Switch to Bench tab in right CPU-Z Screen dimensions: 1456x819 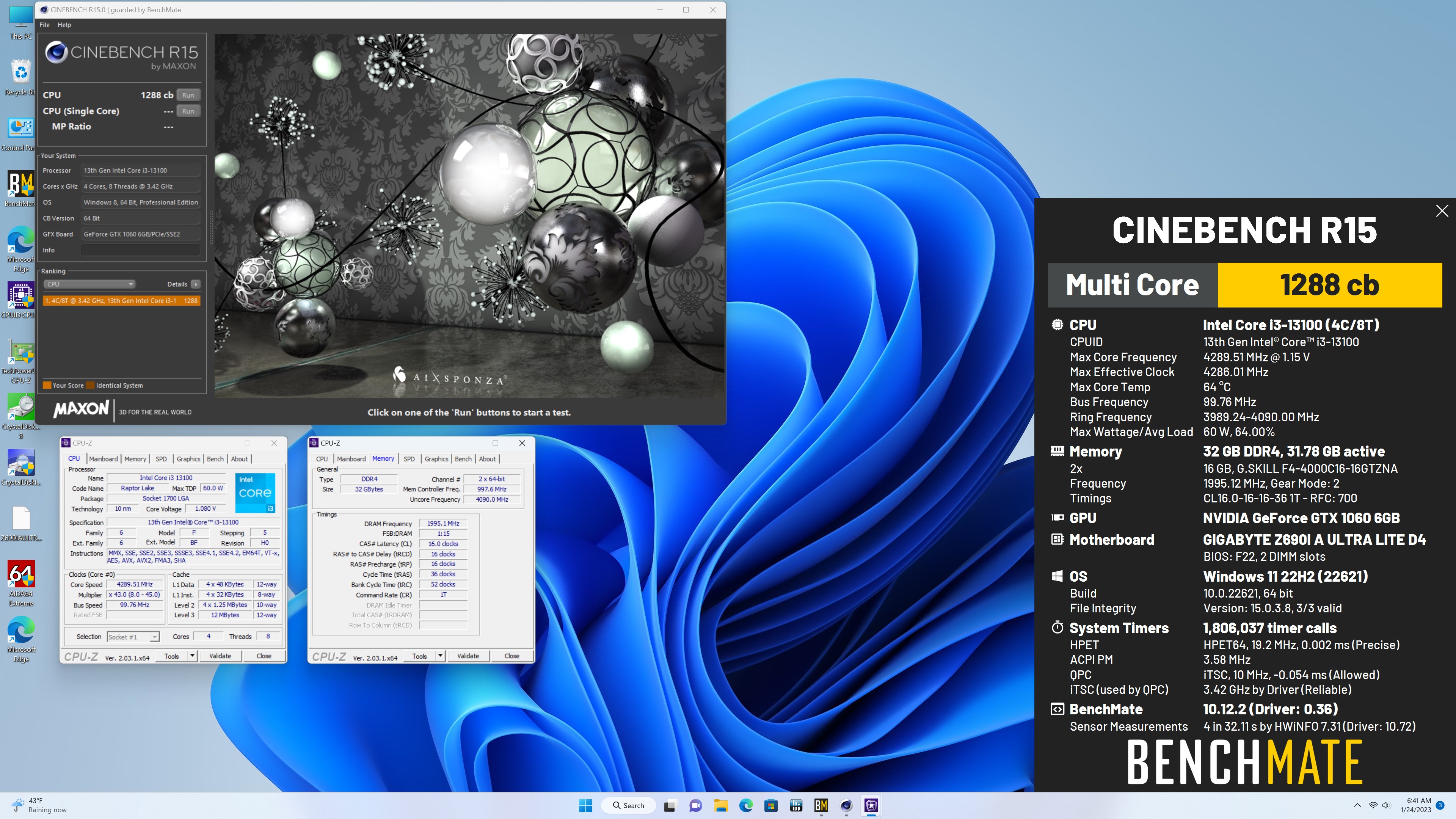coord(463,459)
